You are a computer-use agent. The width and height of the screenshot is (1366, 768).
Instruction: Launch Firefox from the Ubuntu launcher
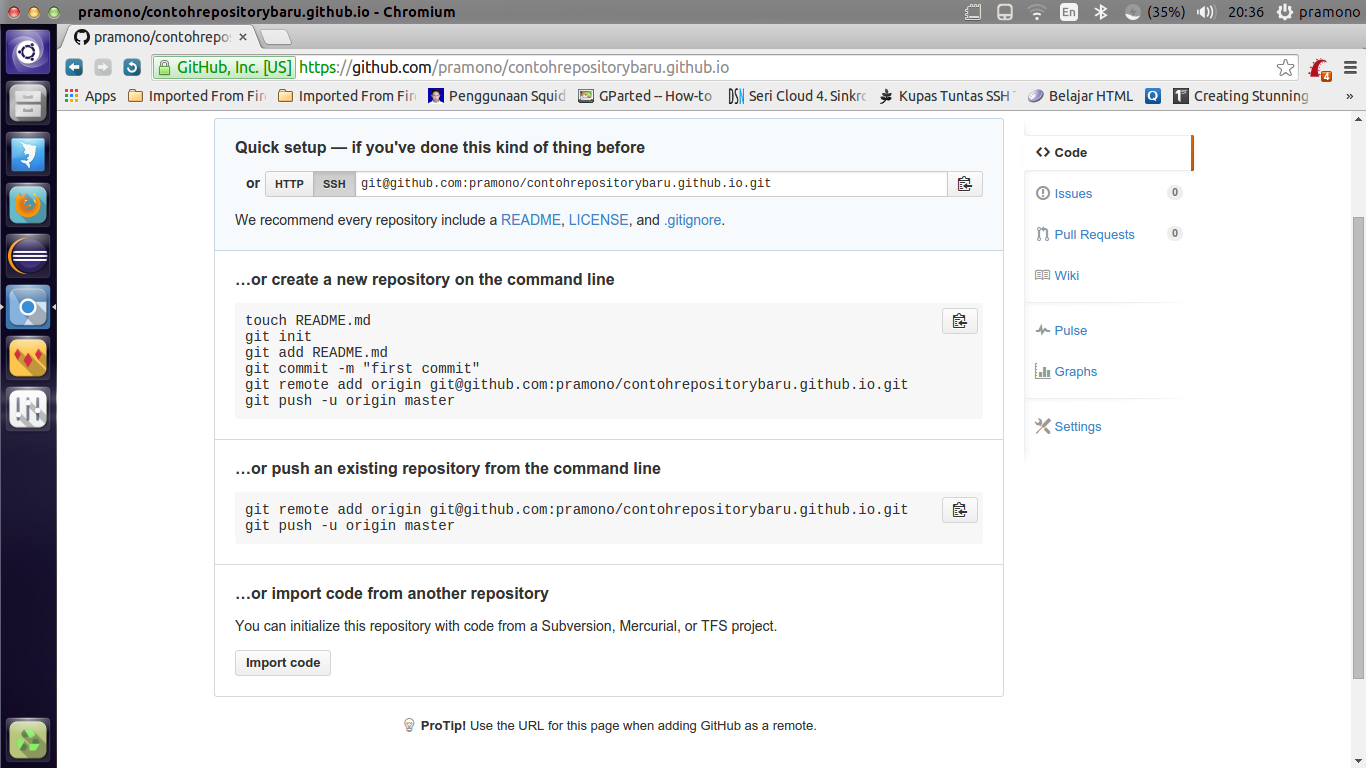(x=28, y=206)
